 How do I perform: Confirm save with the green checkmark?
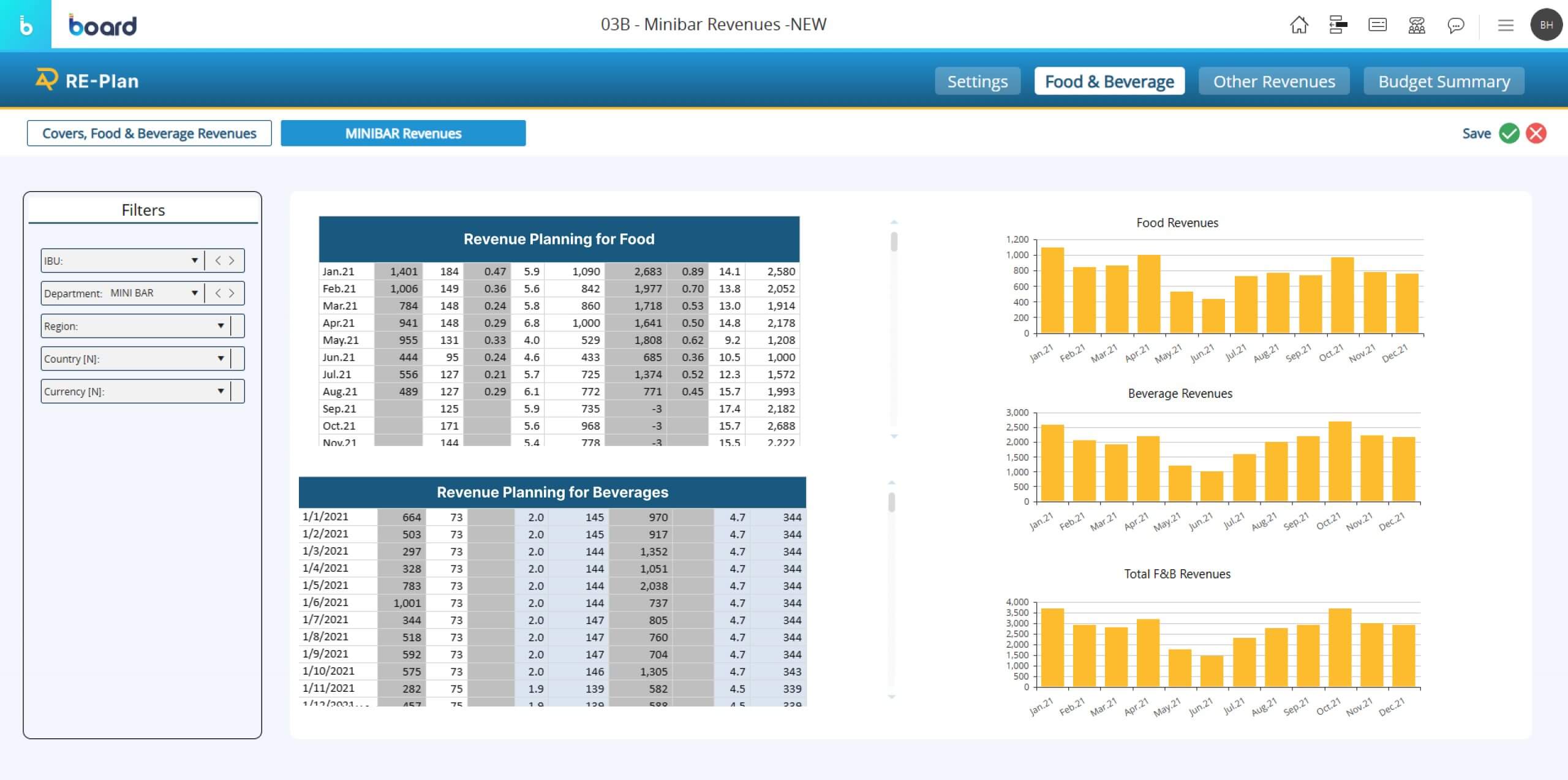[1509, 133]
